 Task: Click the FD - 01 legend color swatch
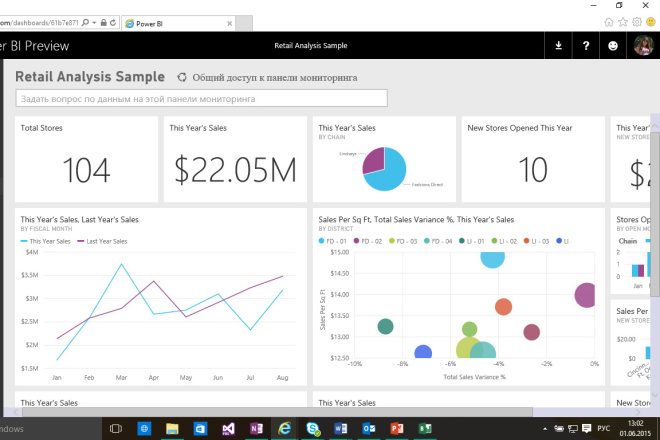point(322,241)
